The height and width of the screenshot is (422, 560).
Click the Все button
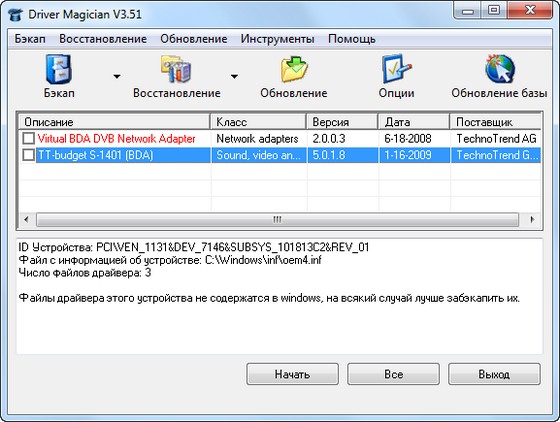pyautogui.click(x=393, y=374)
